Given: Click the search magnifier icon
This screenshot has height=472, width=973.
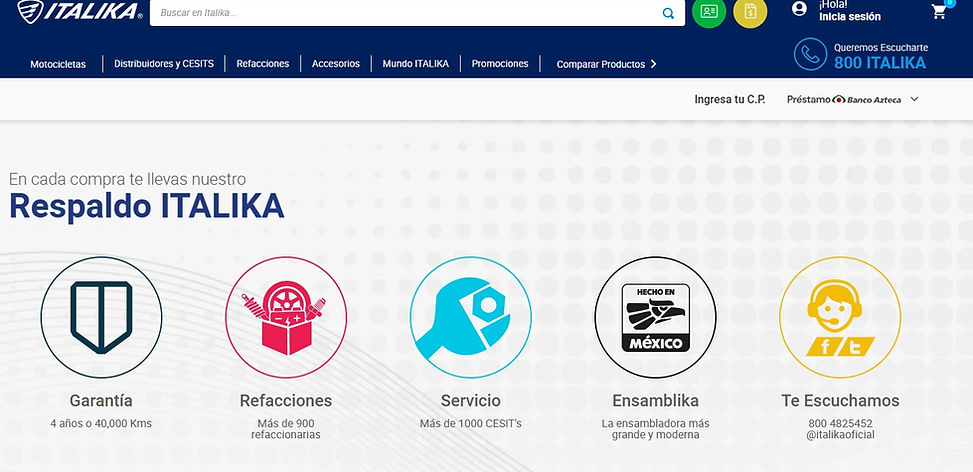Looking at the screenshot, I should coord(668,13).
